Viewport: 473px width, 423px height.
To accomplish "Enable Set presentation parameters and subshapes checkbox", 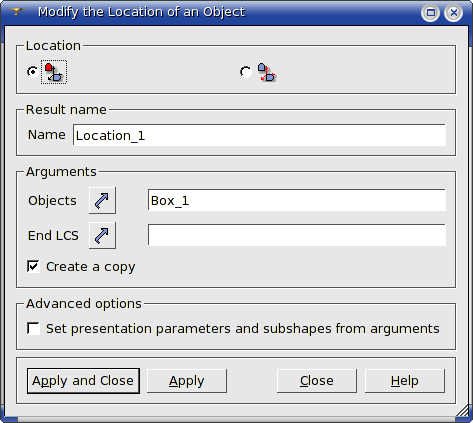I will (x=33, y=328).
